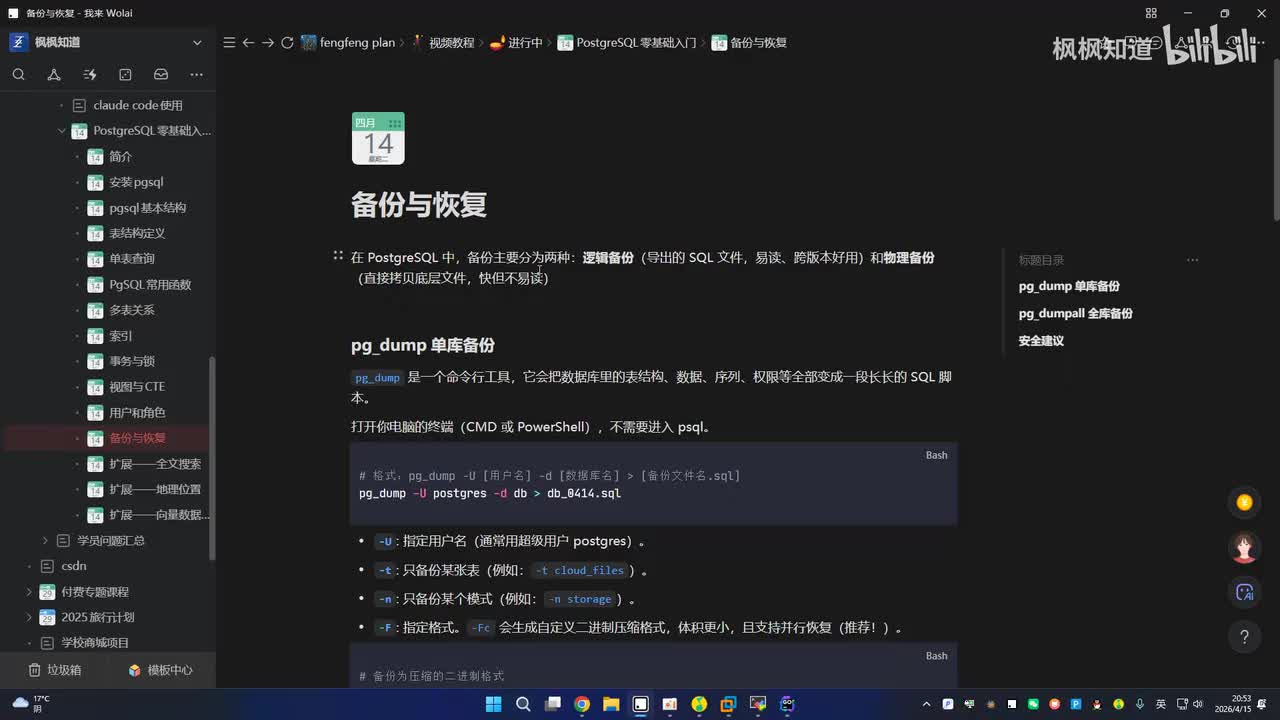
Task: Open the 枫枫知道 workspace dropdown
Action: 197,42
